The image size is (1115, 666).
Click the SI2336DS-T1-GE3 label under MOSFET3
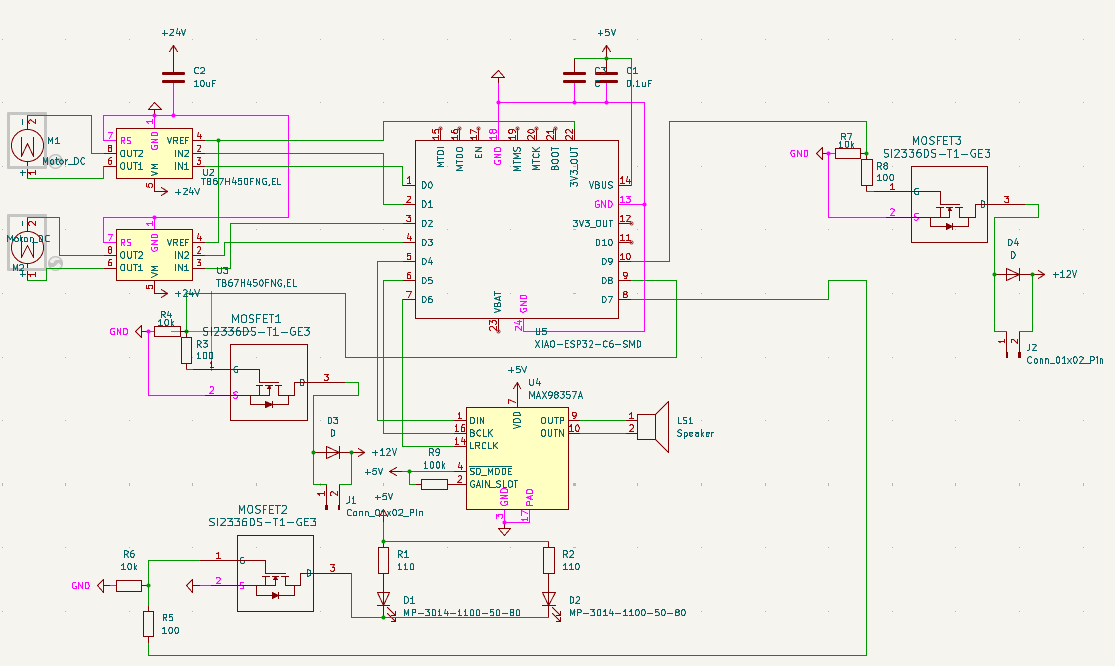(x=937, y=154)
